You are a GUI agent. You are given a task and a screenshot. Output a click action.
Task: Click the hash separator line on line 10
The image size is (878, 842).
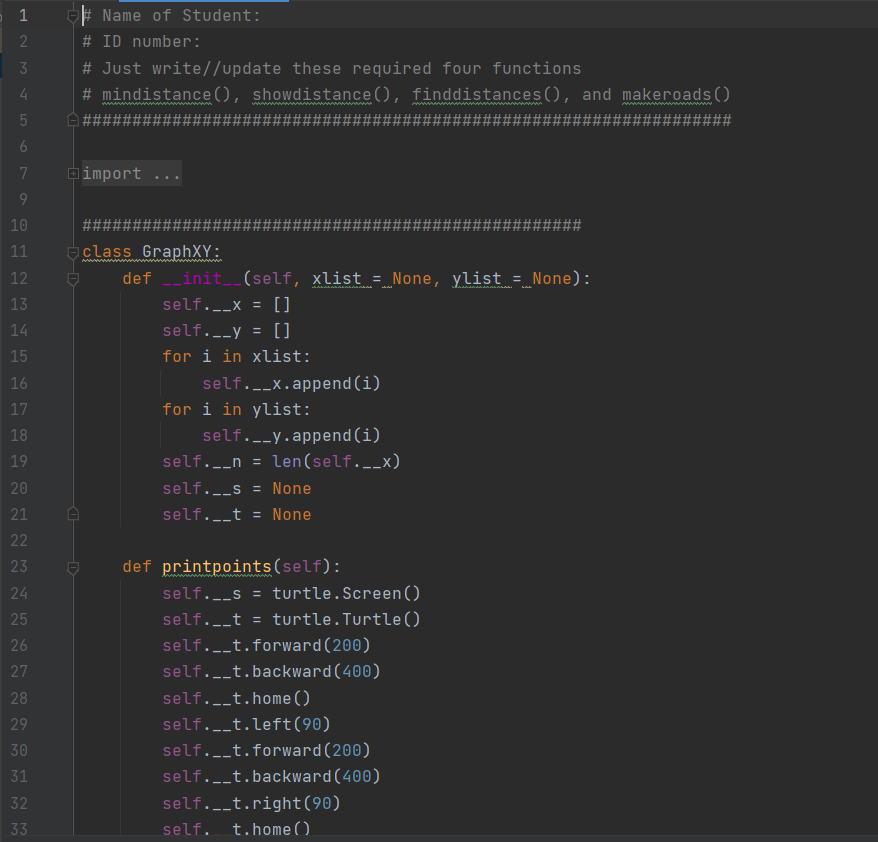(331, 226)
